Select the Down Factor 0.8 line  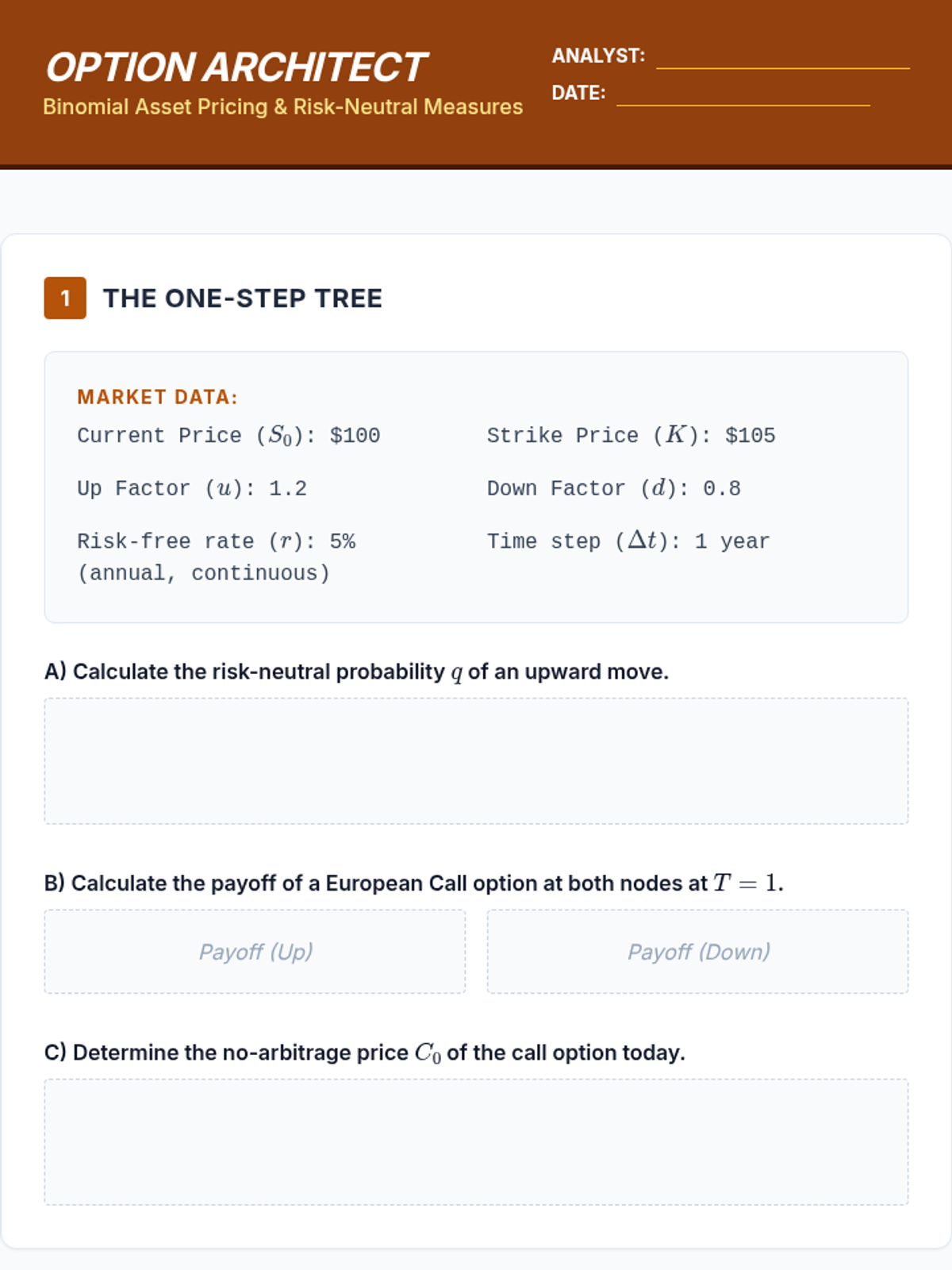(614, 488)
